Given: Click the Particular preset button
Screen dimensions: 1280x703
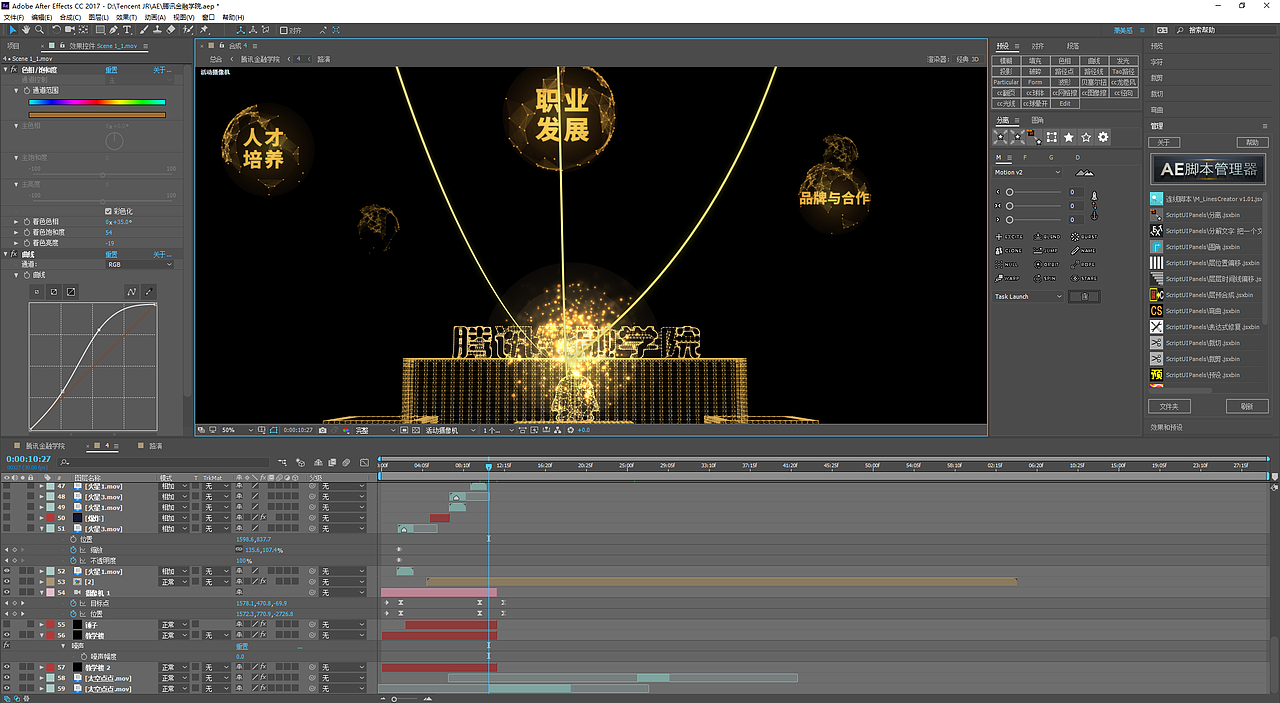Looking at the screenshot, I should [x=1007, y=82].
